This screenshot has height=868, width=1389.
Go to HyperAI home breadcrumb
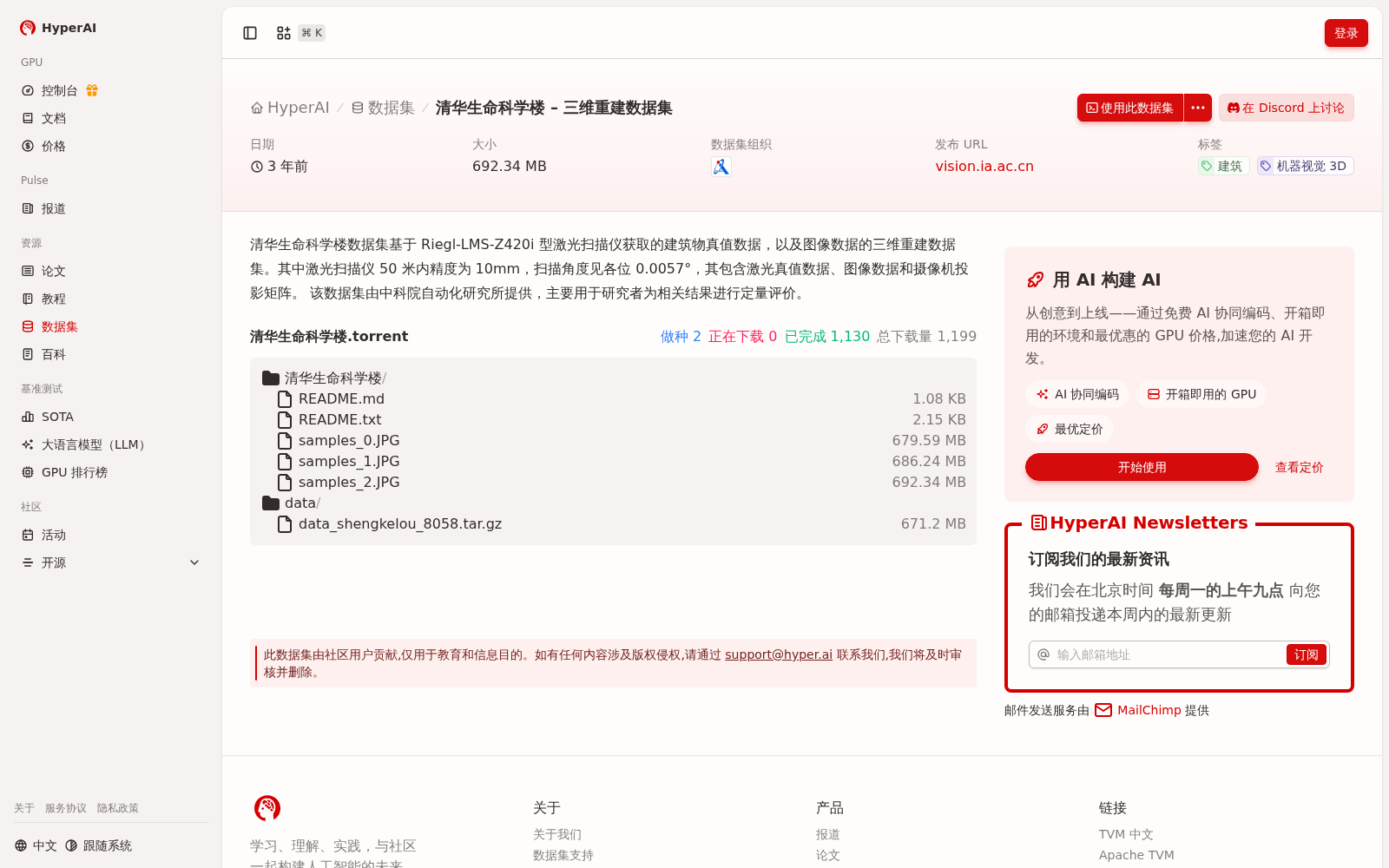pos(290,108)
